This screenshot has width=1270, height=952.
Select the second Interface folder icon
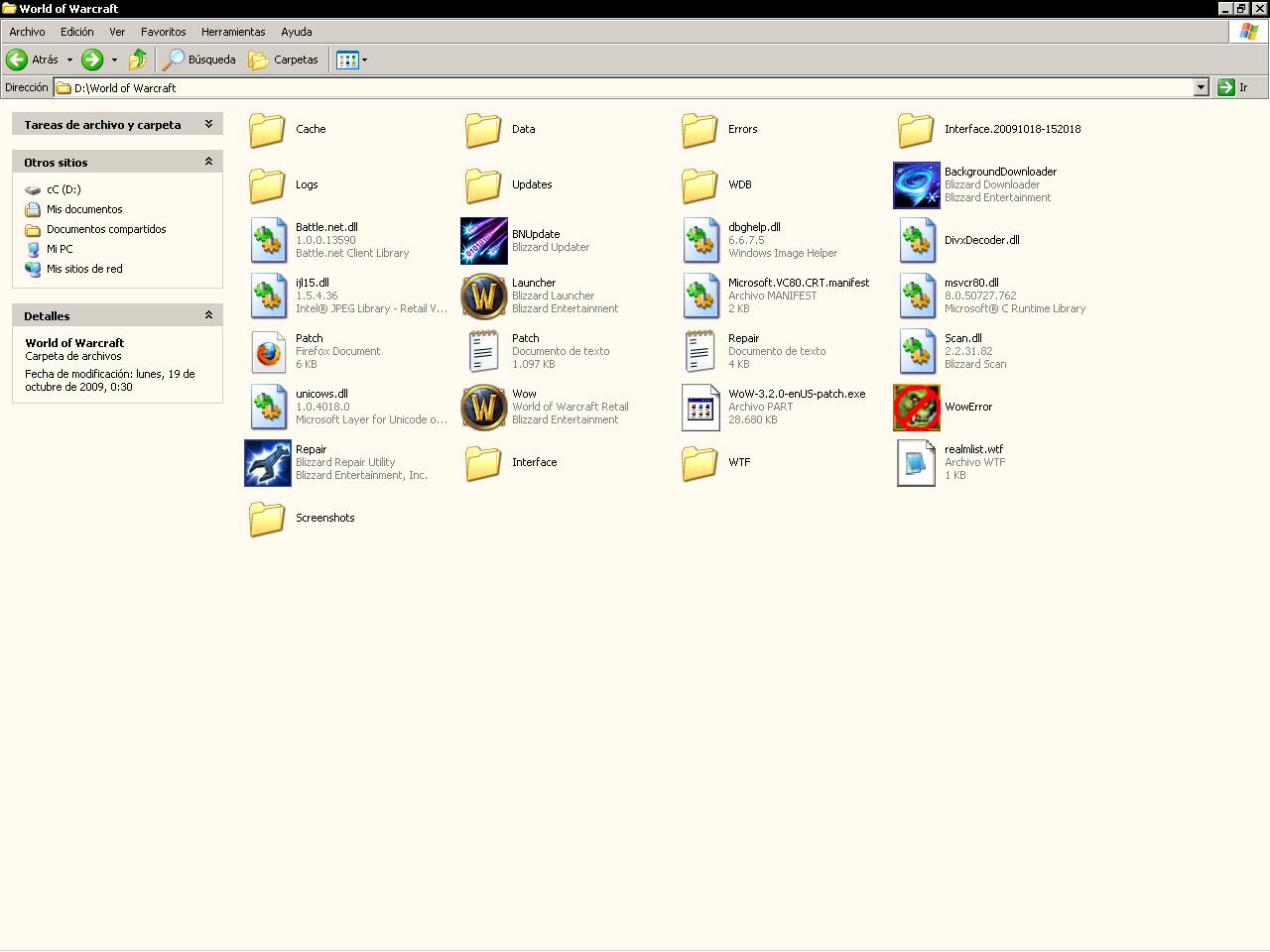pos(483,463)
